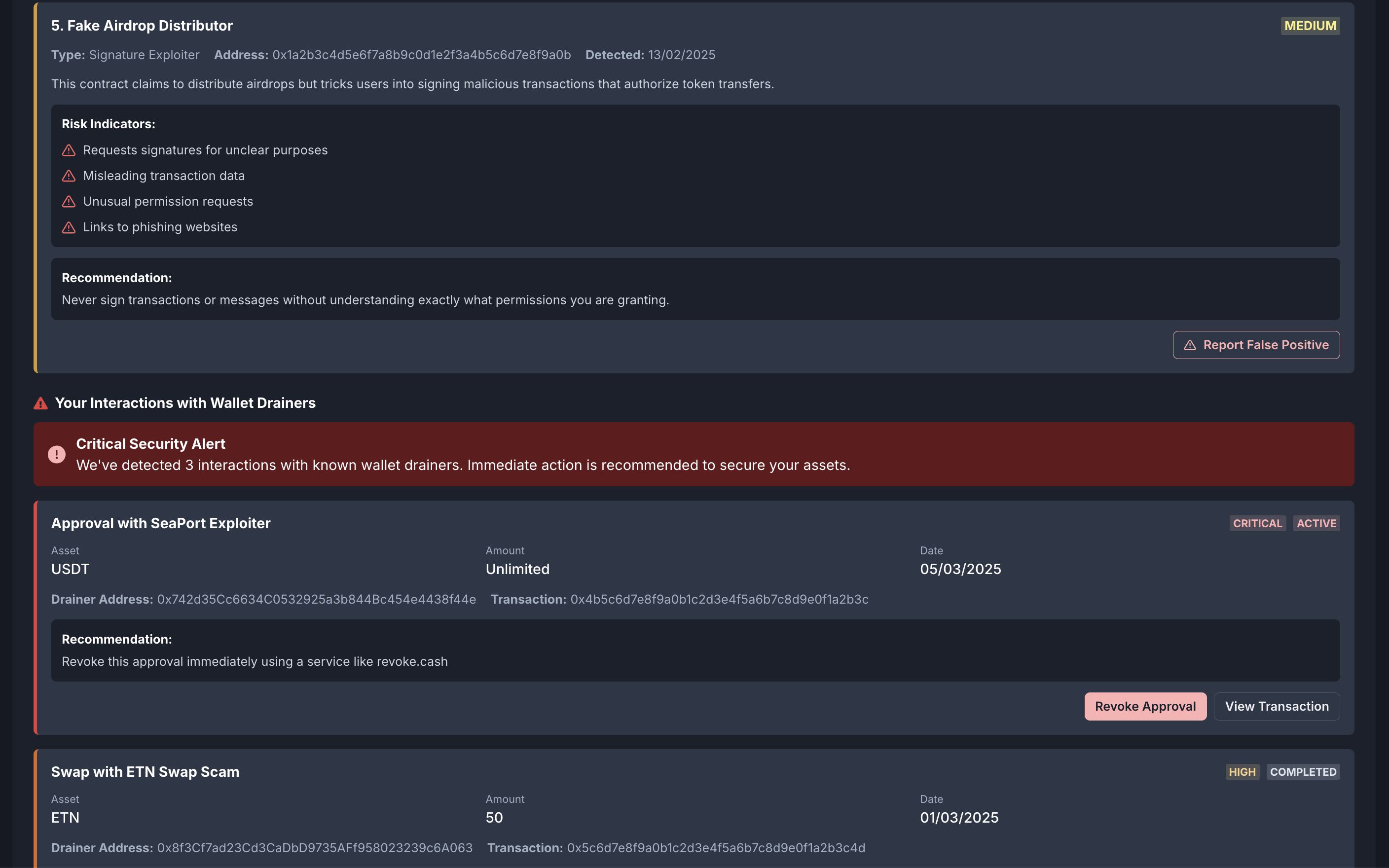Click warning icon beside Links to phishing websites

69,227
